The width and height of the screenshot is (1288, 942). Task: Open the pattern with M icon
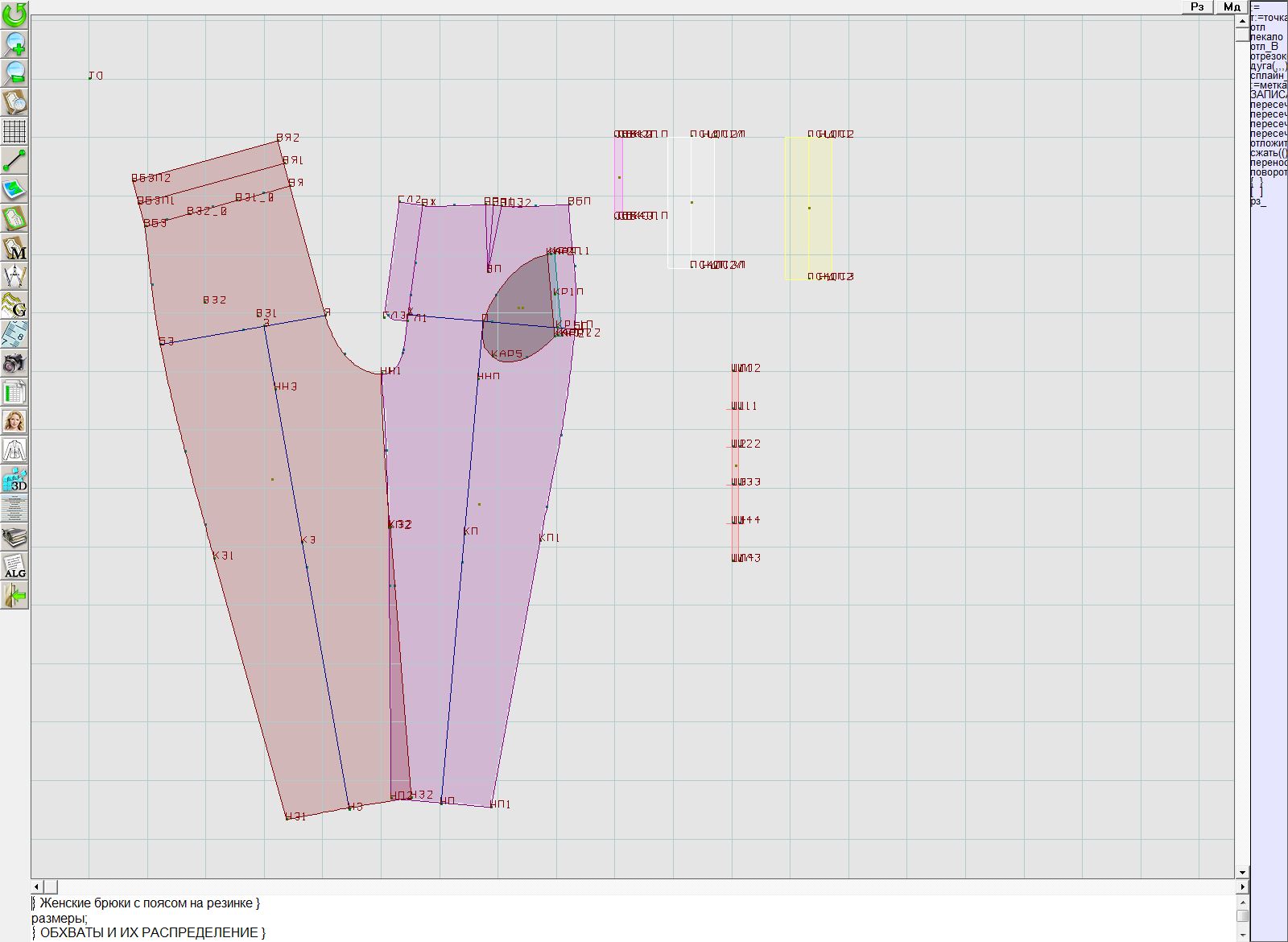14,248
